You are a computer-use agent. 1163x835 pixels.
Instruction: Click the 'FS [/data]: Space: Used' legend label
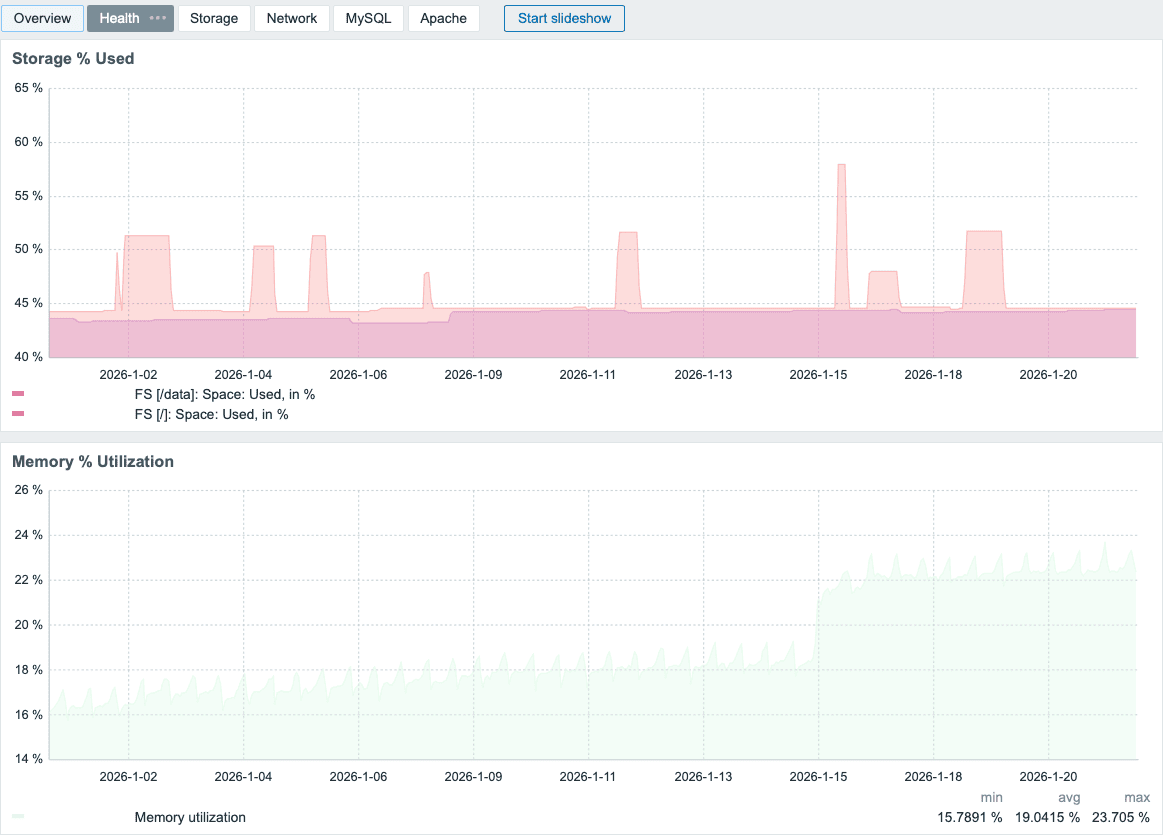(224, 395)
